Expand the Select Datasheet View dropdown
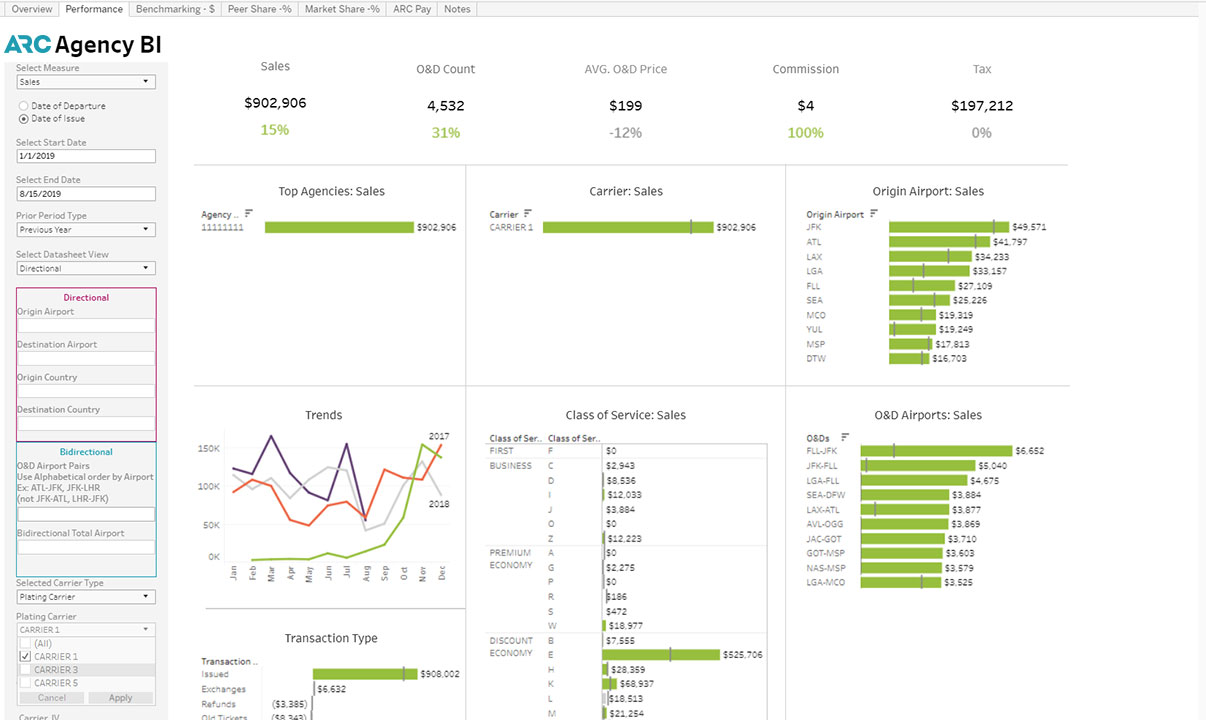This screenshot has width=1206, height=720. (x=85, y=268)
